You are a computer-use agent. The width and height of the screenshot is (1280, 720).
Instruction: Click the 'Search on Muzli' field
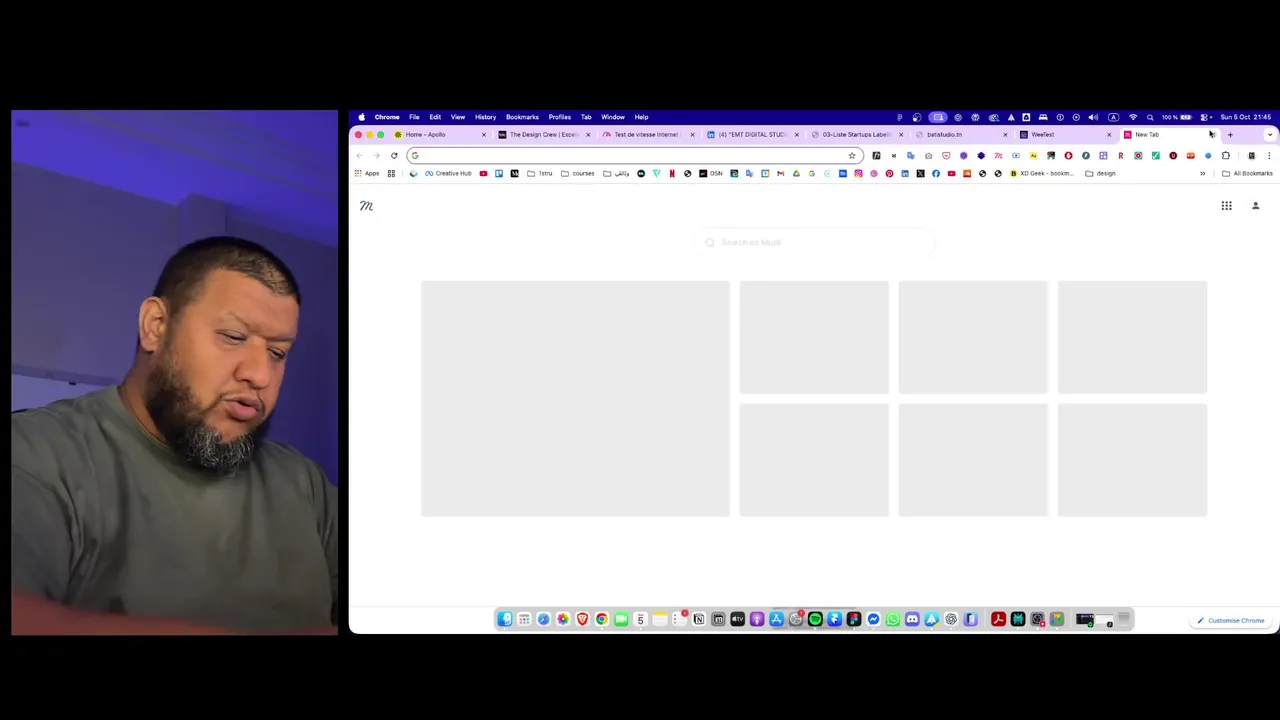tap(813, 242)
